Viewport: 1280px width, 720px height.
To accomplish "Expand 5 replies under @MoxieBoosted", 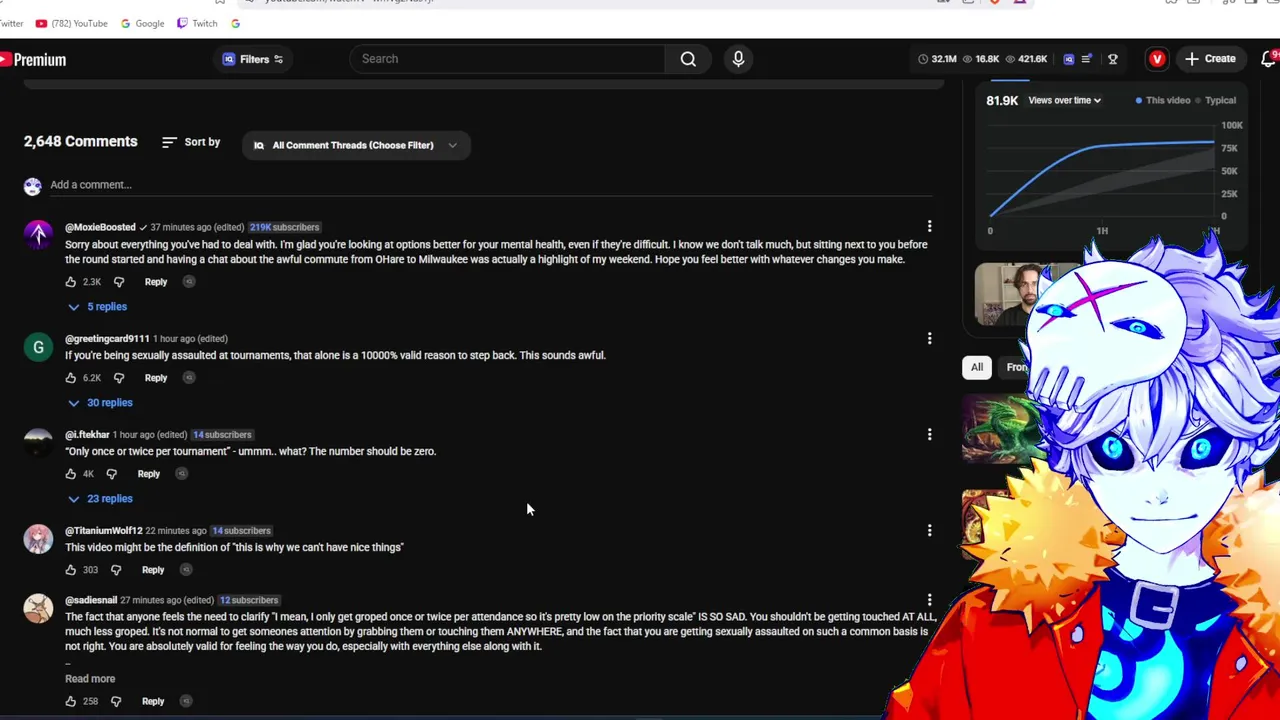I will pyautogui.click(x=98, y=307).
